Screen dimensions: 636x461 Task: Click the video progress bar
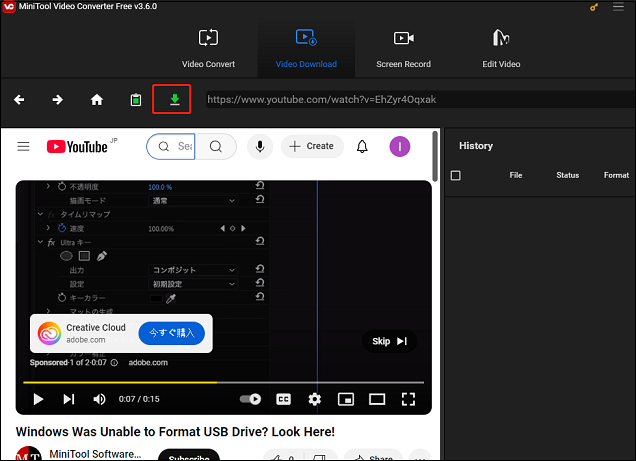pos(223,382)
